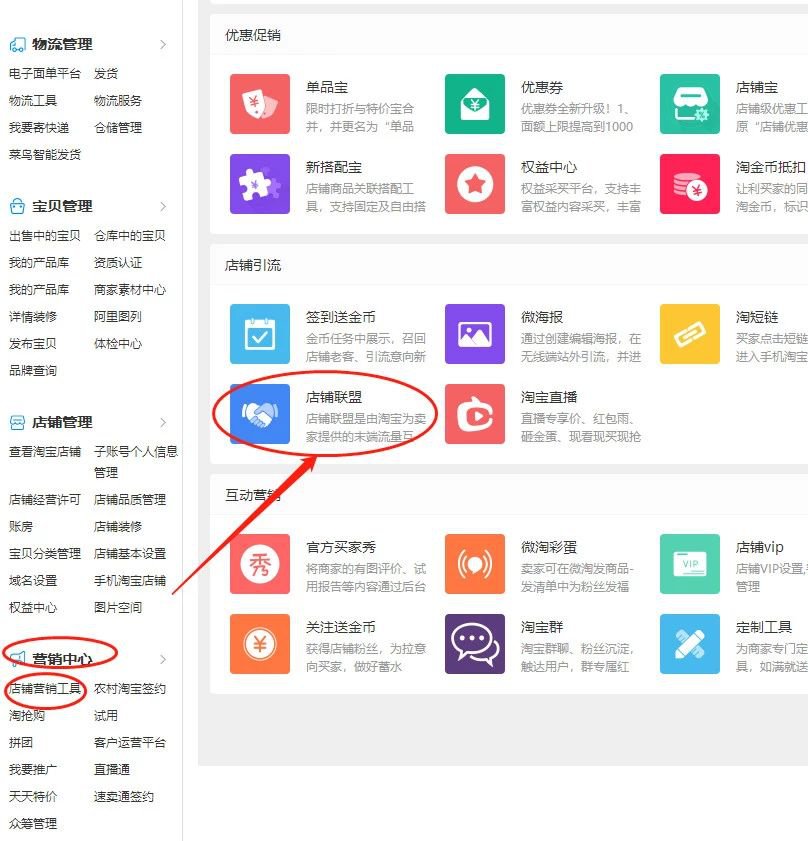Click the 淘宝群 chat group icon

tap(474, 645)
